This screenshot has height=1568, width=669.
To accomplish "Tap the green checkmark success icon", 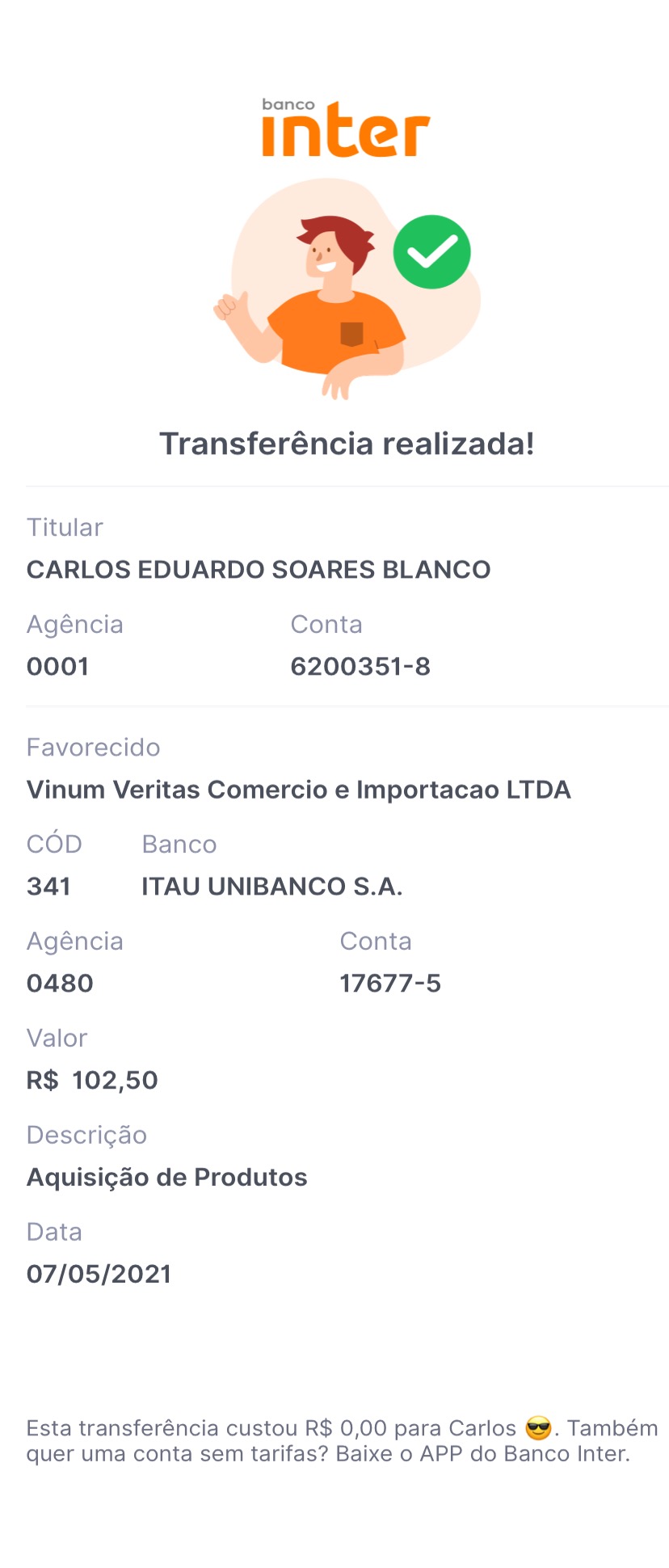I will 431,252.
